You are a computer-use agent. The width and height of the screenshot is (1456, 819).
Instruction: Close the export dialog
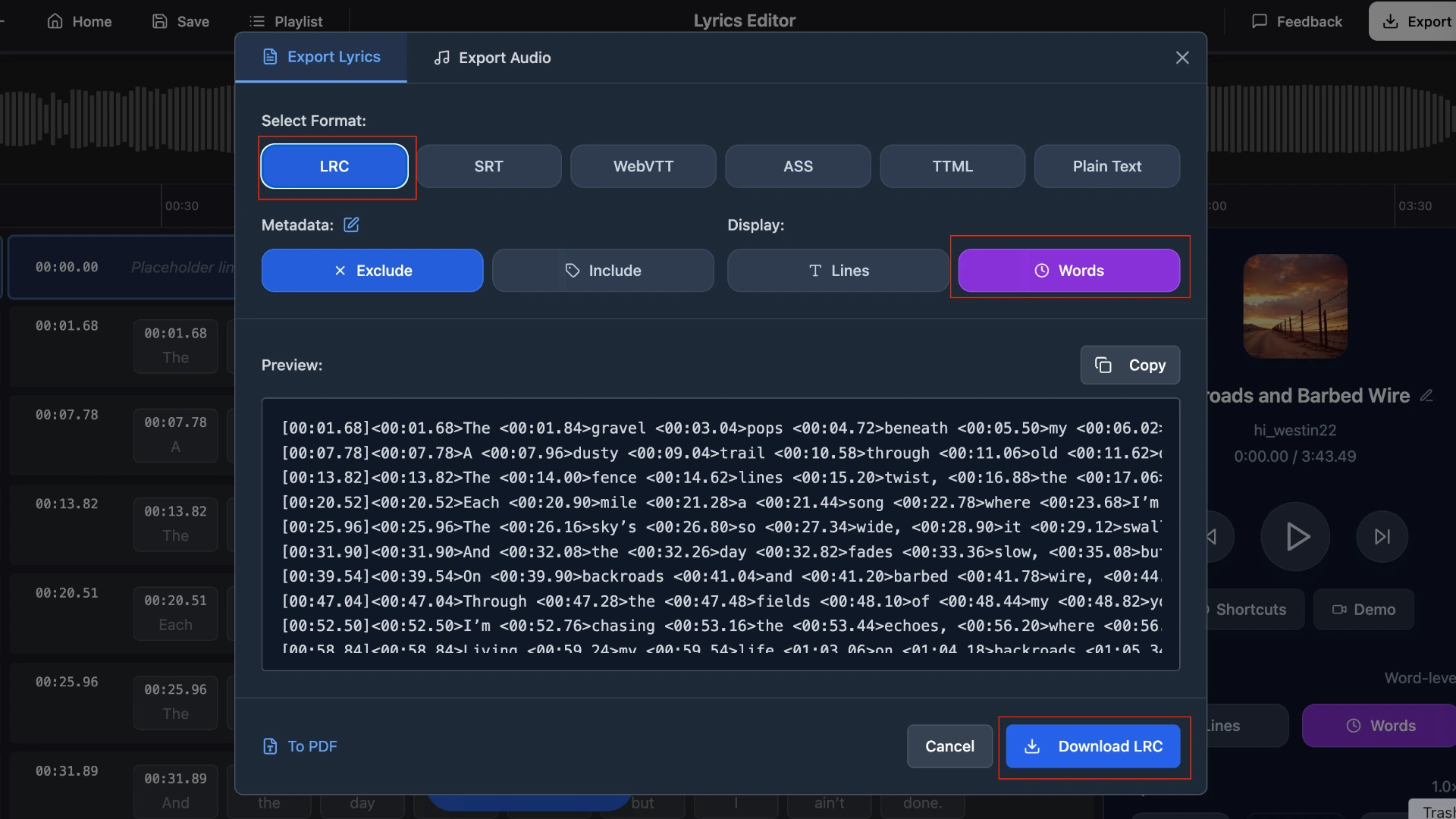[1182, 58]
